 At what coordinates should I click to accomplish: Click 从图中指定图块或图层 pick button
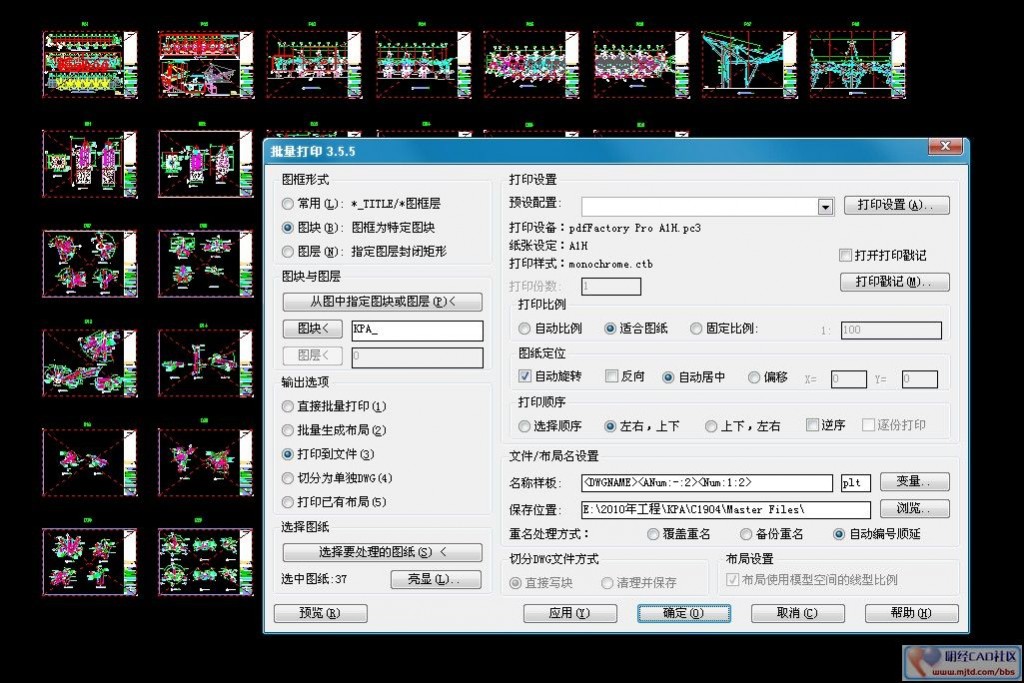tap(382, 302)
